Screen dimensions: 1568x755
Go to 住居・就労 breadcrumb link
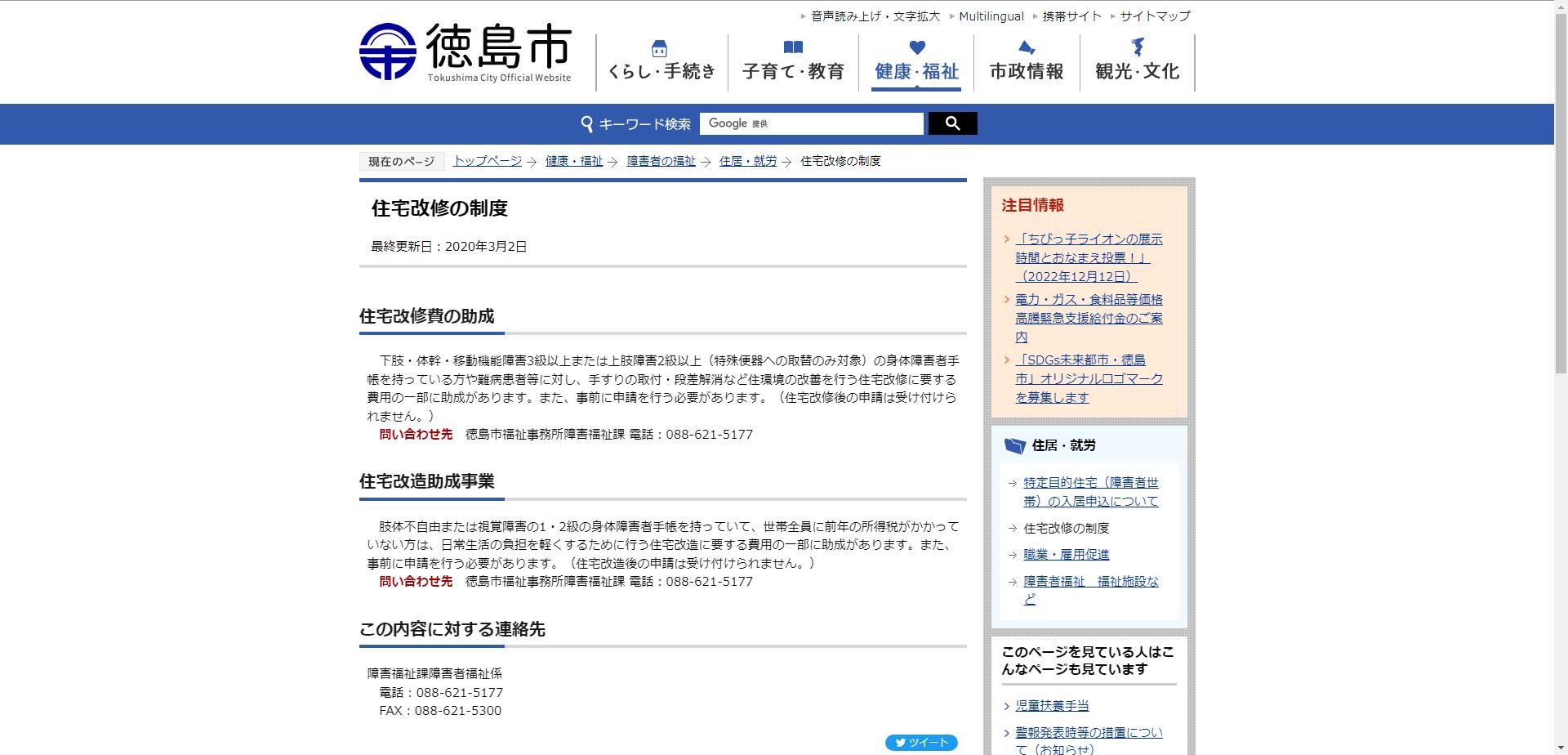pyautogui.click(x=748, y=161)
